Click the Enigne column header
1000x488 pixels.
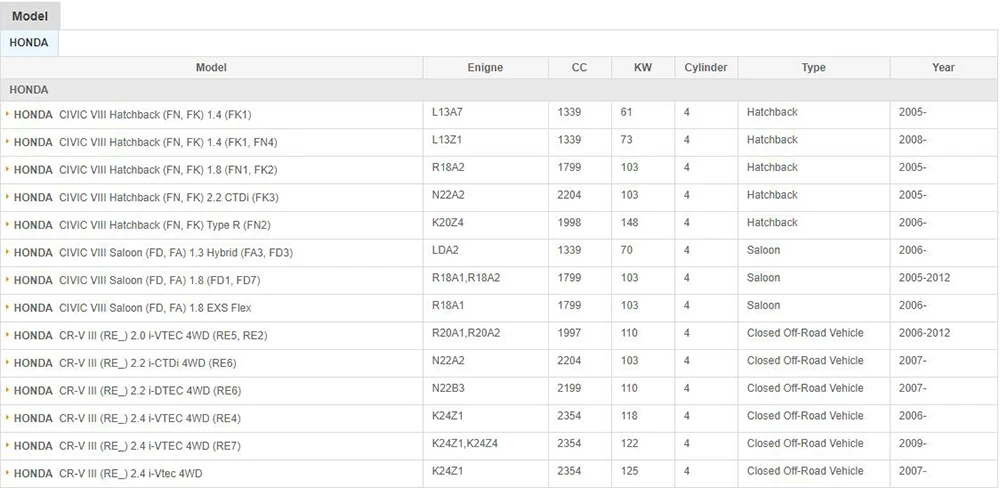pyautogui.click(x=485, y=68)
